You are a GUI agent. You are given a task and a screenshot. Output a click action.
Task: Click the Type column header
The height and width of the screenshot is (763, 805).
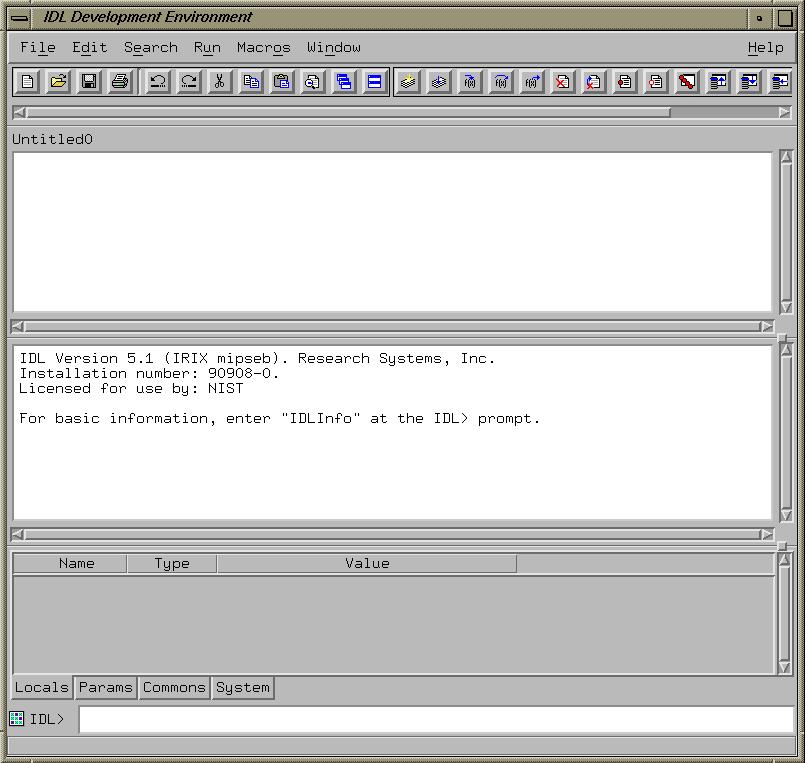[x=172, y=563]
